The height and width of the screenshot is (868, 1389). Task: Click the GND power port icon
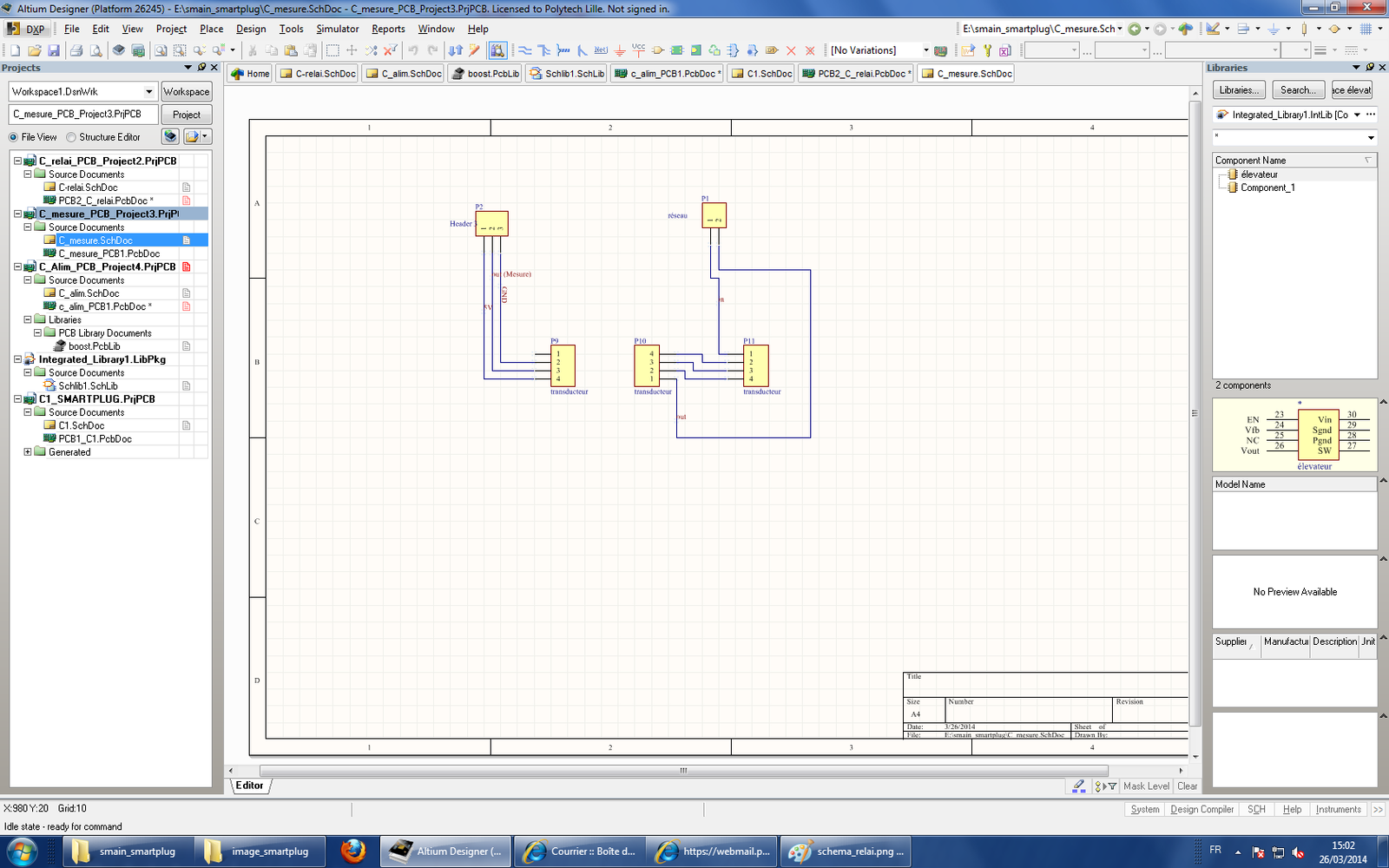pyautogui.click(x=620, y=50)
